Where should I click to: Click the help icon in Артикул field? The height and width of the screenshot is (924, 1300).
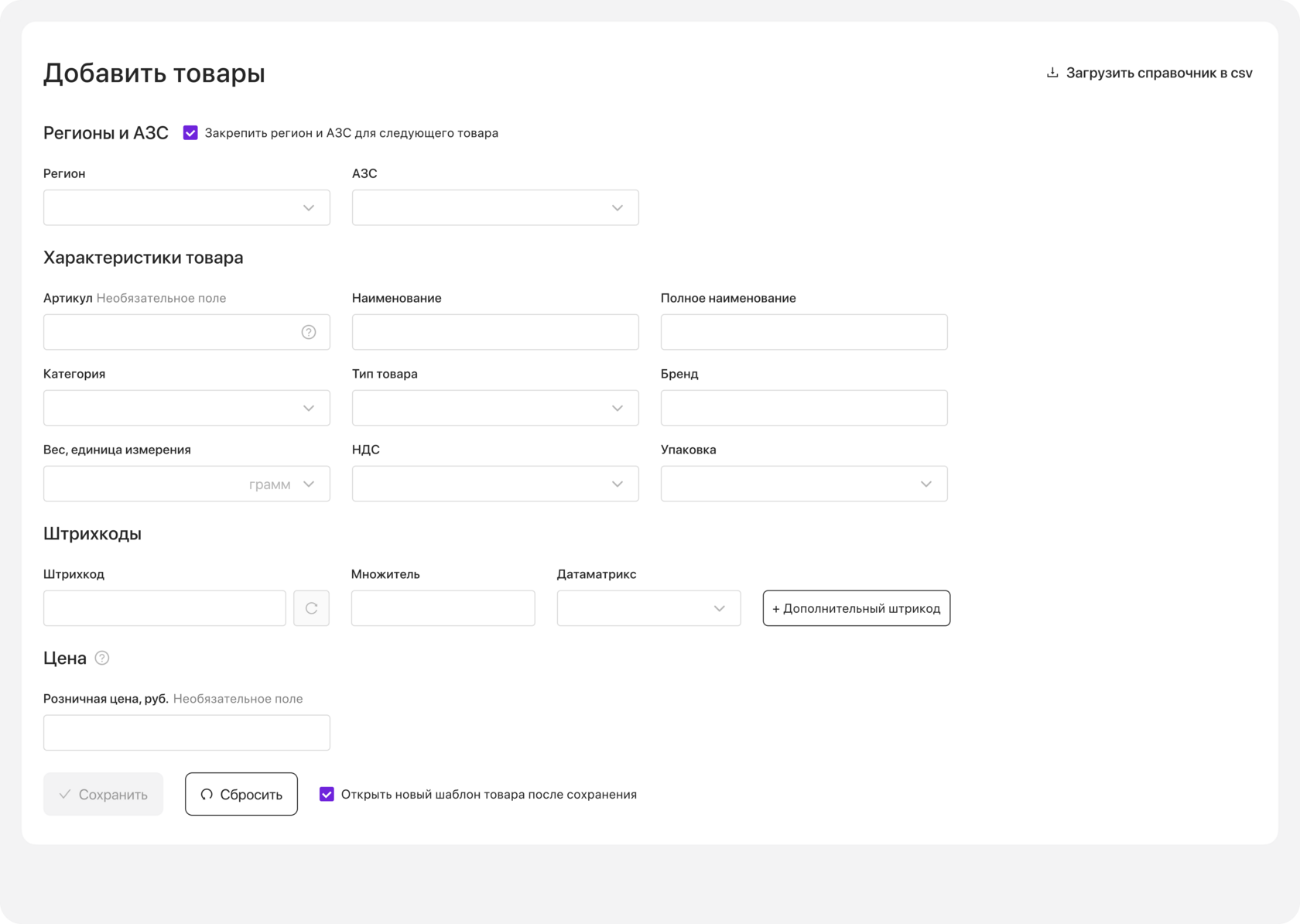309,332
